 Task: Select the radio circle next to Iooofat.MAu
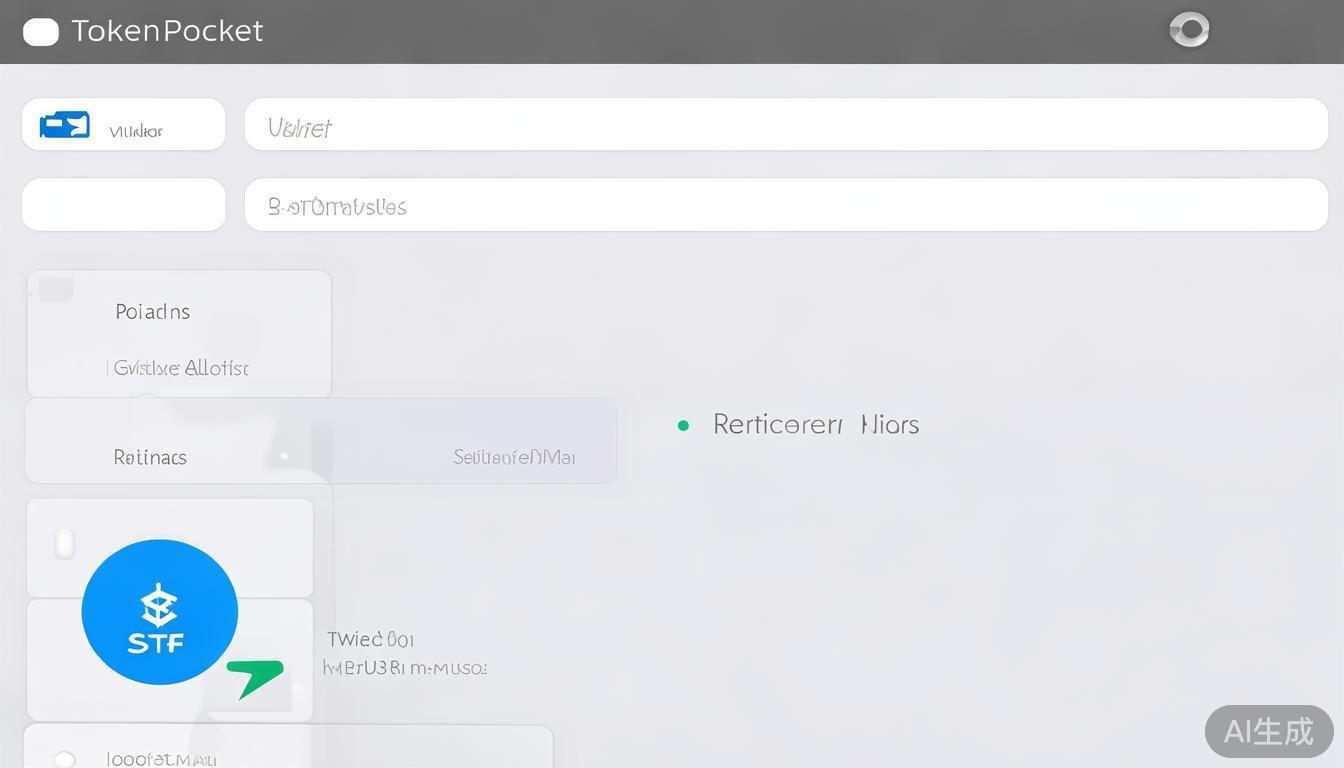[x=64, y=759]
